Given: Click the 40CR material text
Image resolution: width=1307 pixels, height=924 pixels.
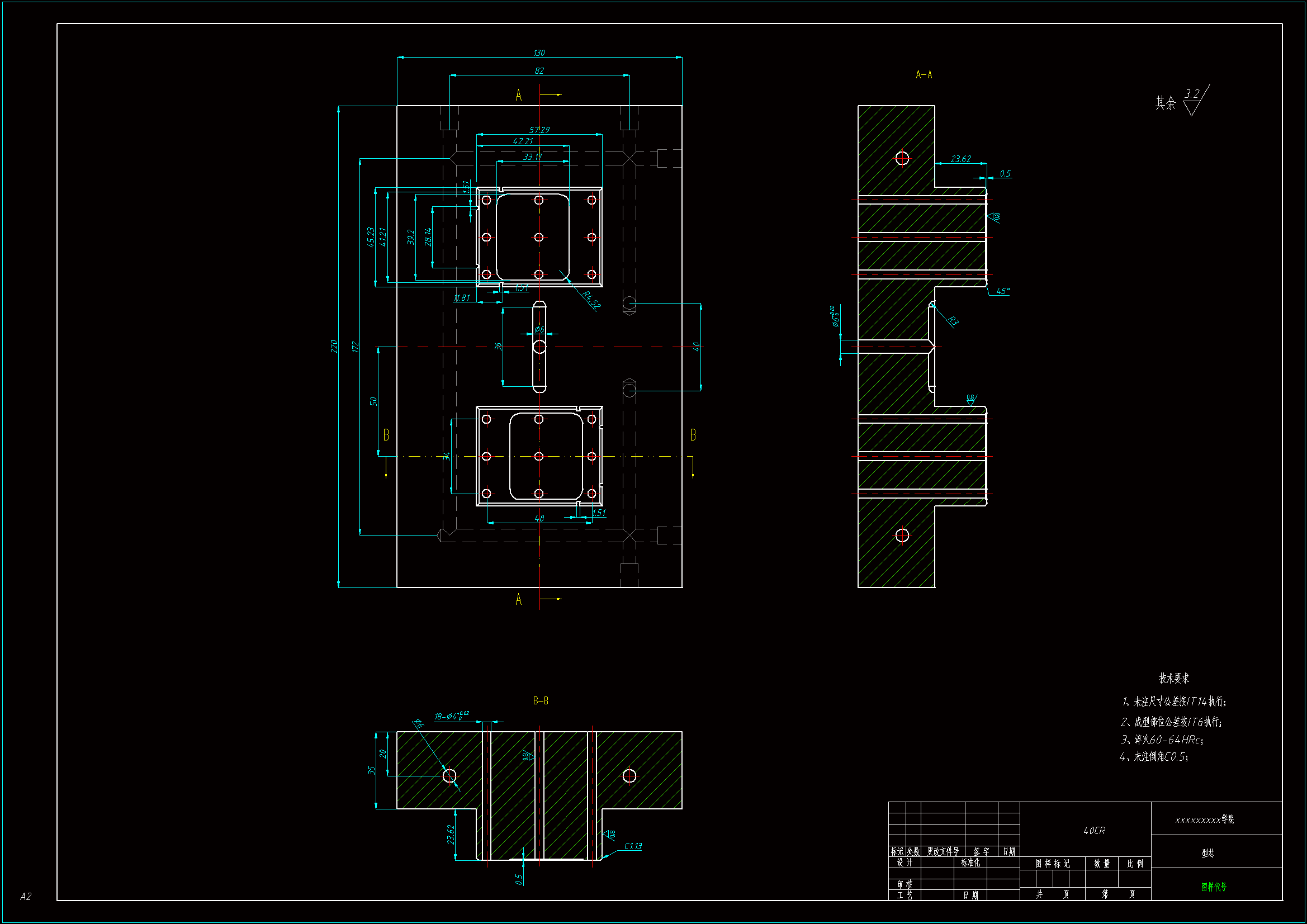Looking at the screenshot, I should [1093, 831].
